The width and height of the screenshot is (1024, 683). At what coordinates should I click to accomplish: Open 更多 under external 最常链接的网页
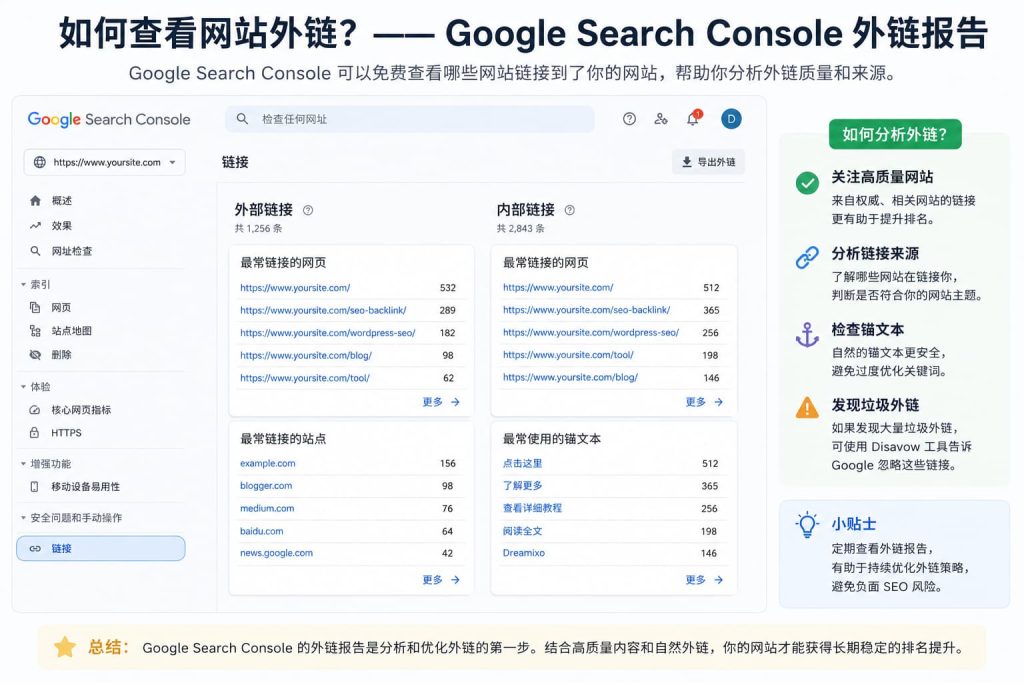441,402
